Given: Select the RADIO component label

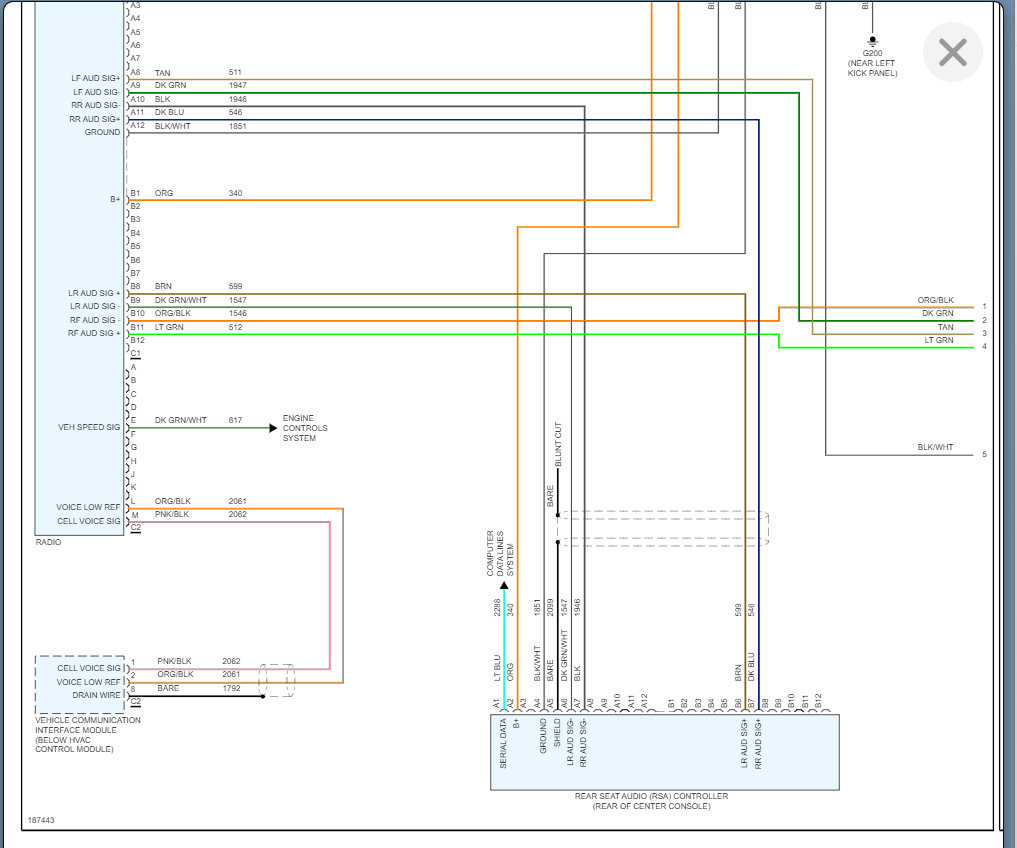Looking at the screenshot, I should [49, 542].
